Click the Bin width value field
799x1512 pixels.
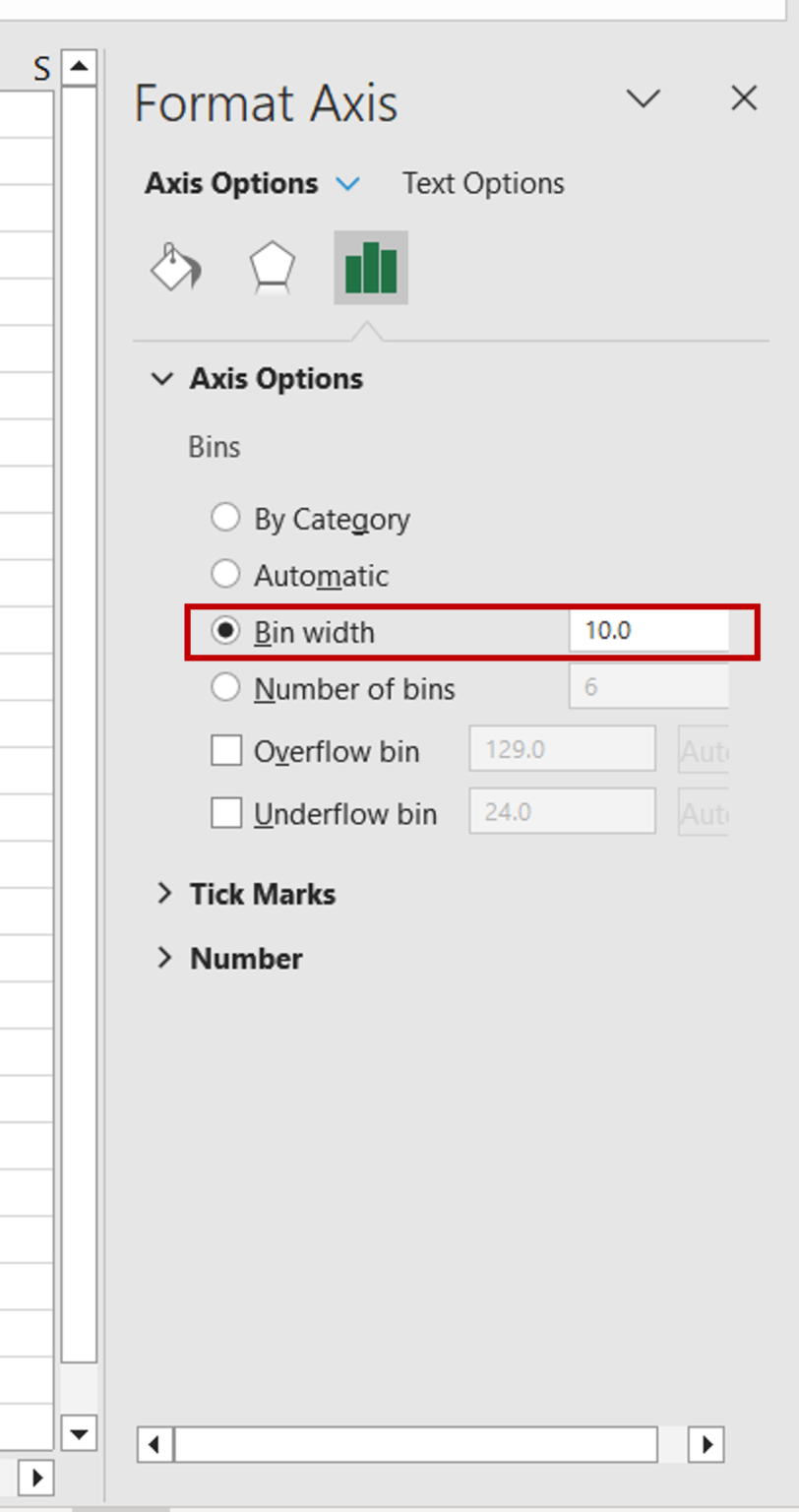(x=648, y=632)
